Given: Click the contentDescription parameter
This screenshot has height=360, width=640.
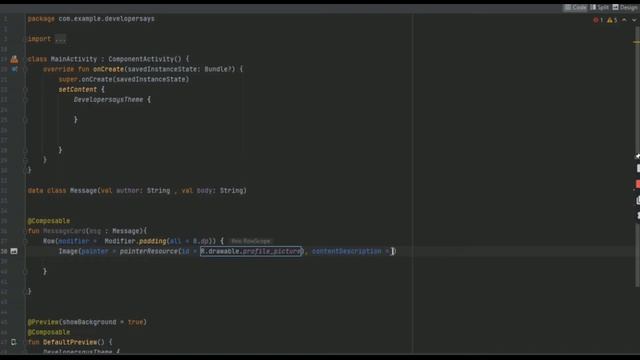Looking at the screenshot, I should click(x=347, y=251).
